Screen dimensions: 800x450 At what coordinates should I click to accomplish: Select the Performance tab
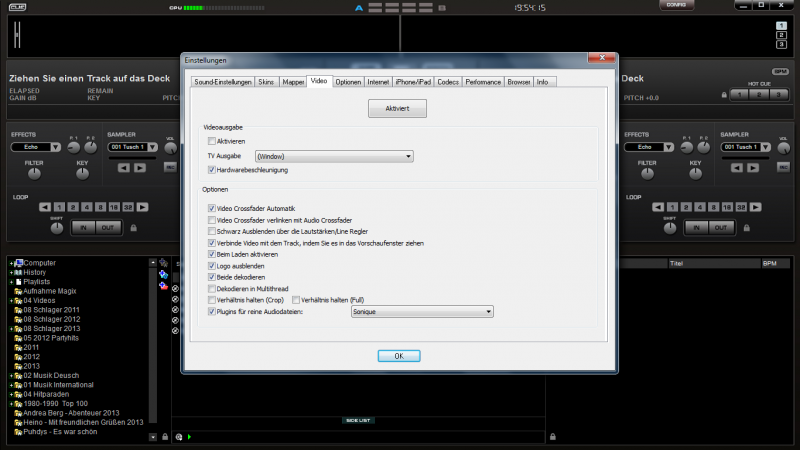483,82
